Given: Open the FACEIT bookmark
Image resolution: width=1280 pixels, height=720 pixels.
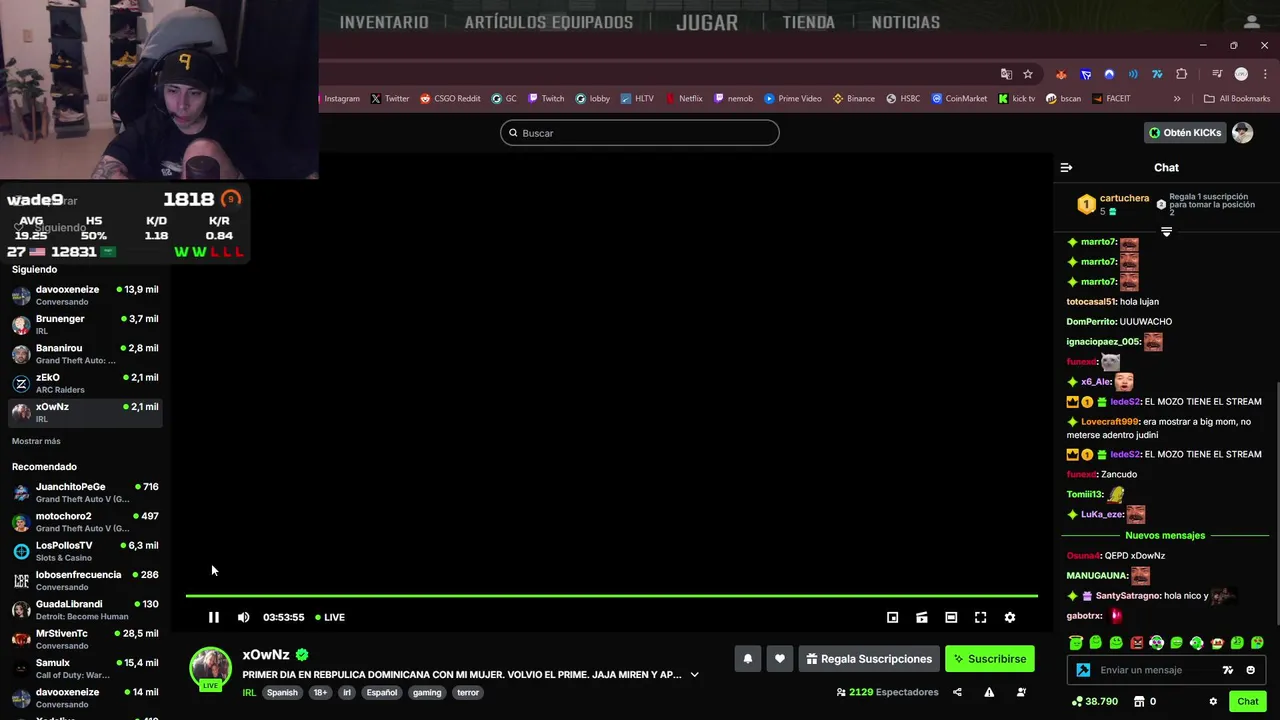Looking at the screenshot, I should tap(1111, 99).
